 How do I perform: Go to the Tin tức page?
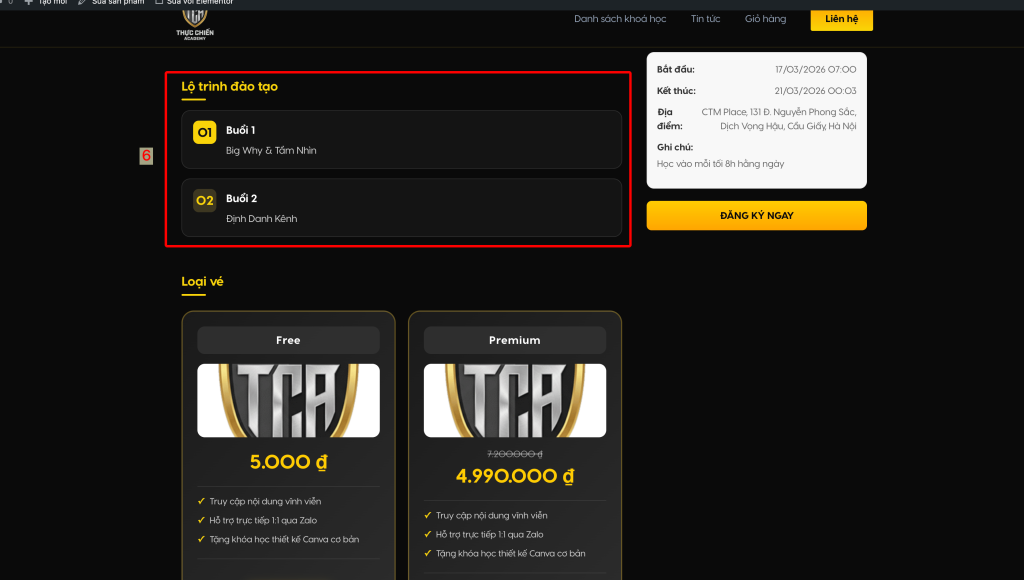click(x=705, y=19)
